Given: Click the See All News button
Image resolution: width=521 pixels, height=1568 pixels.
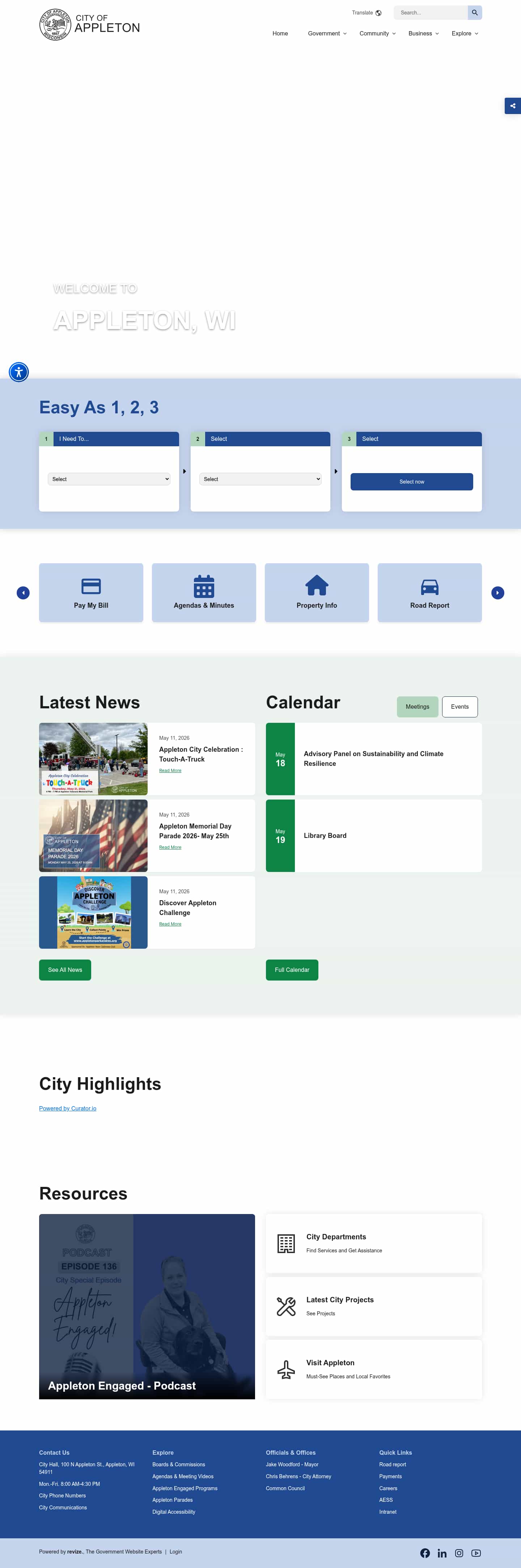Looking at the screenshot, I should point(65,970).
